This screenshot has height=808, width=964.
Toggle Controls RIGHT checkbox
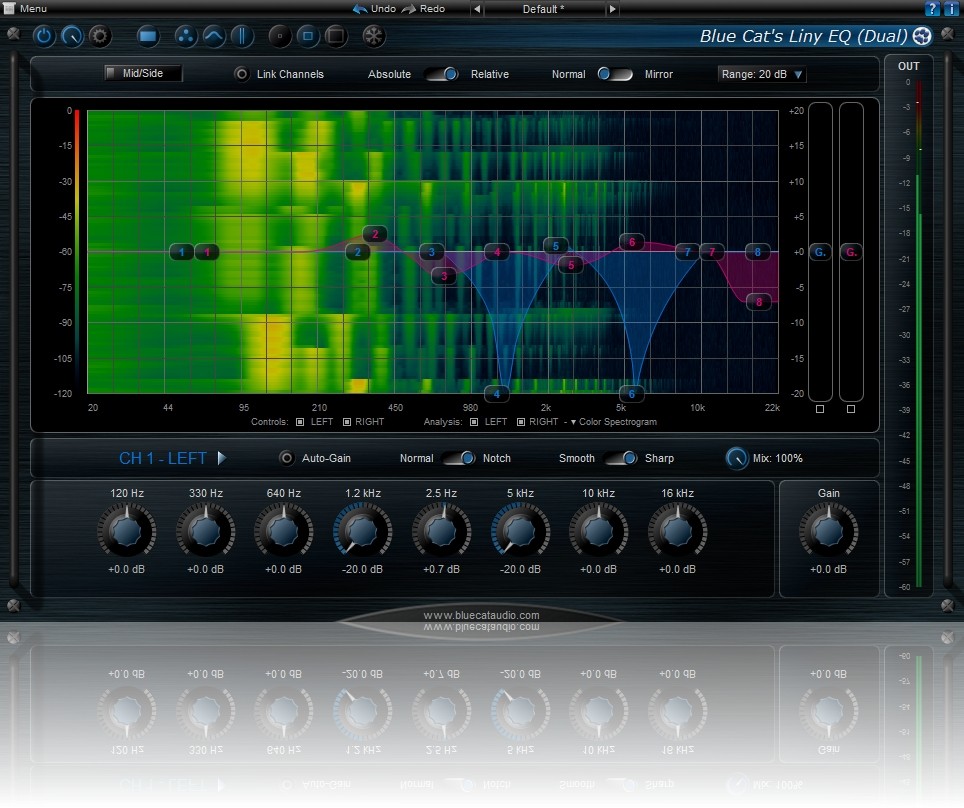click(x=347, y=422)
